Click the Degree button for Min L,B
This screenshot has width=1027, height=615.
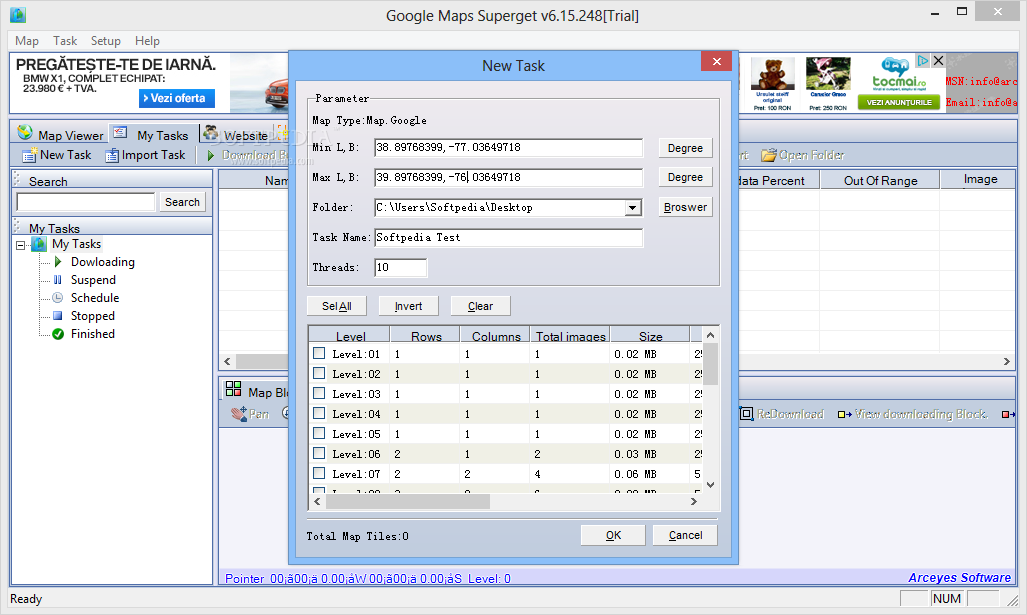pyautogui.click(x=685, y=148)
